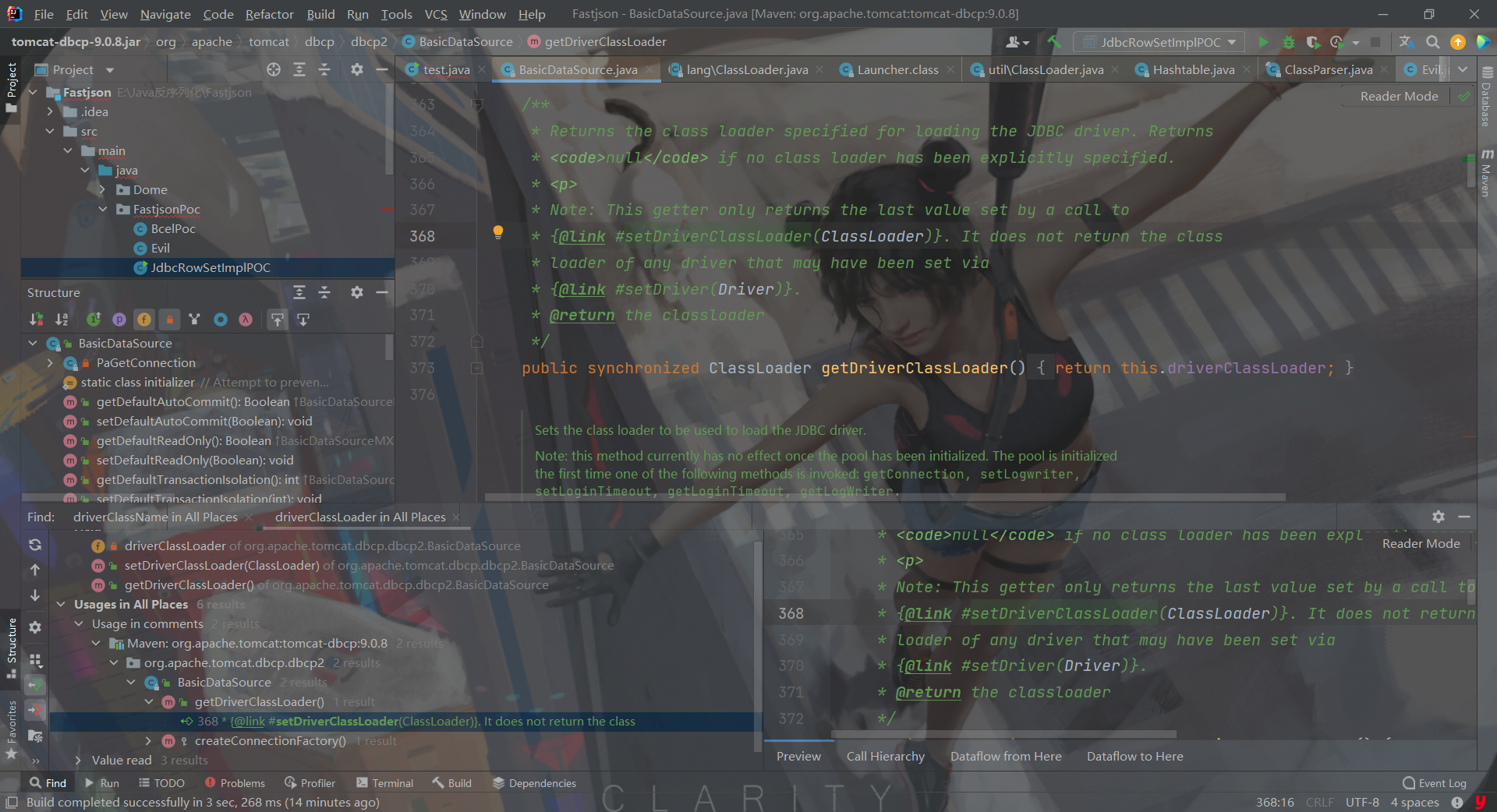Toggle Show Fields filter in Structure
The width and height of the screenshot is (1497, 812).
pos(144,319)
